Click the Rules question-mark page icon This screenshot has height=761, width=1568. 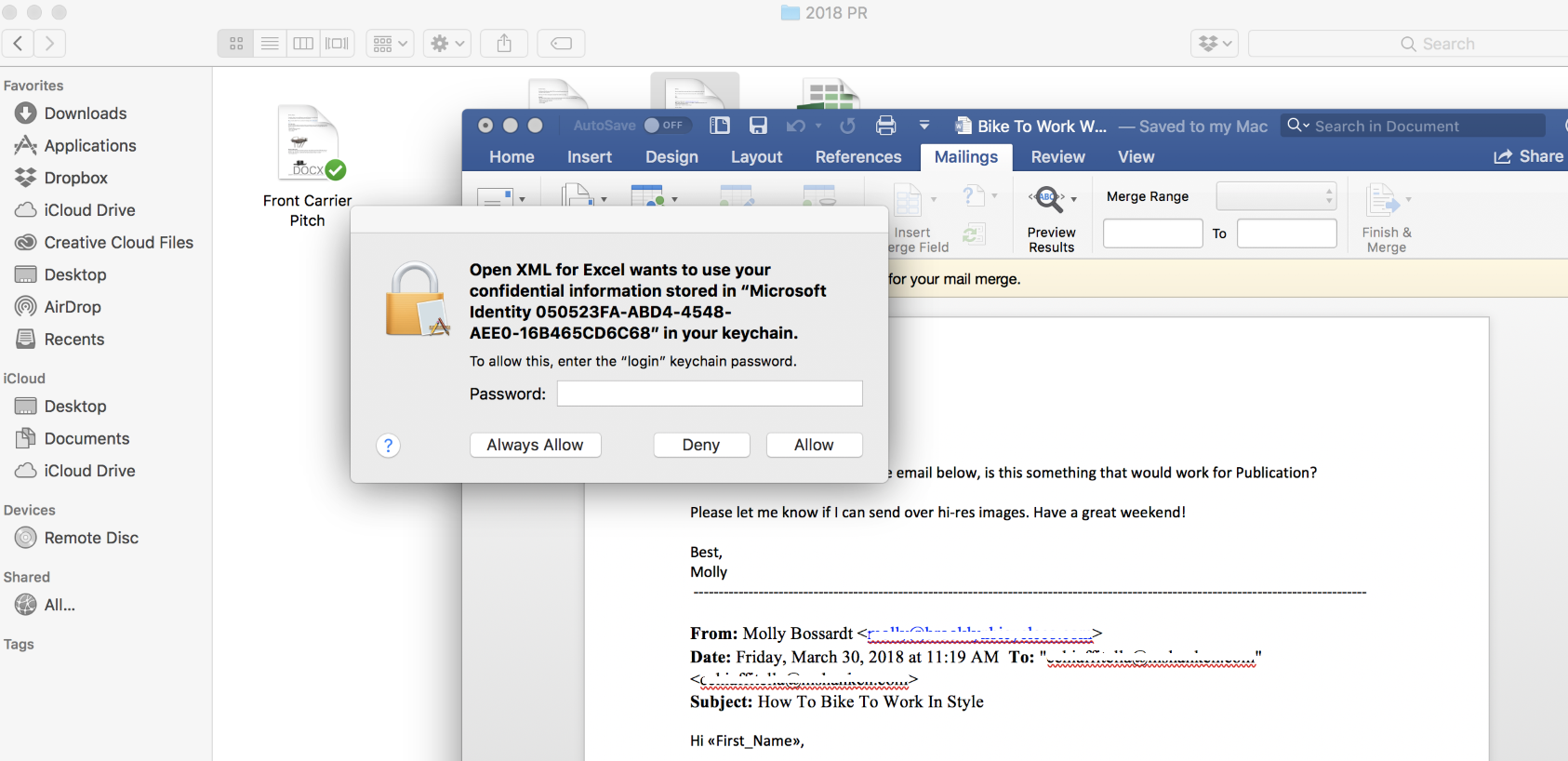(x=972, y=196)
